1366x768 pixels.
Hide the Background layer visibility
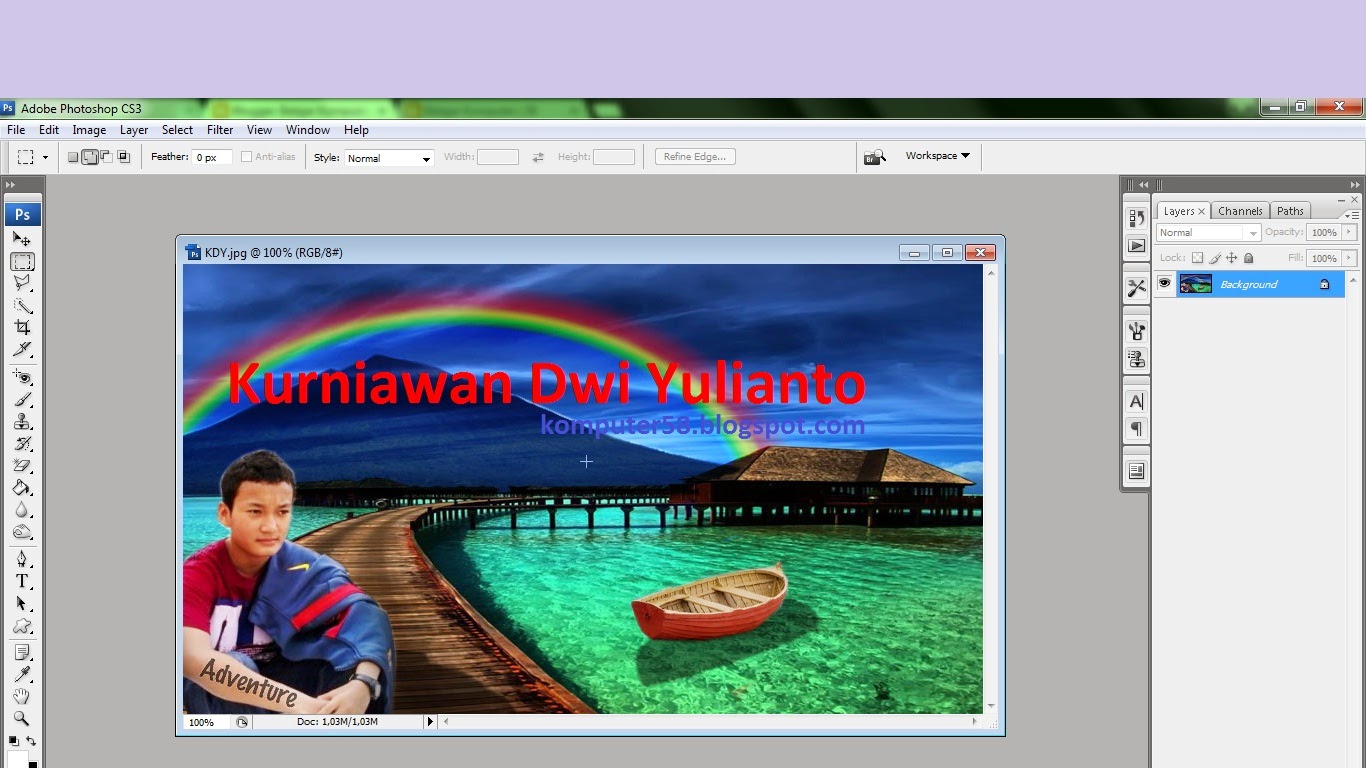click(1165, 283)
